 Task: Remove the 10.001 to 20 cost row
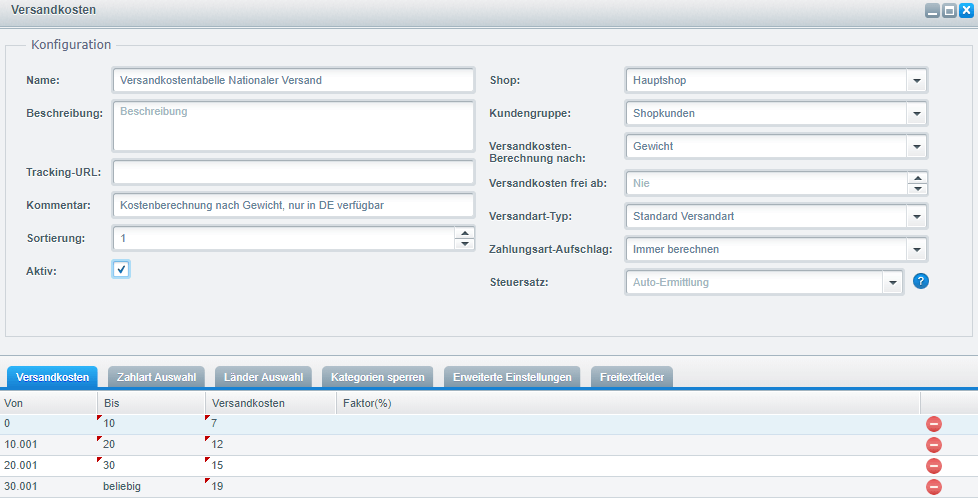(x=934, y=445)
